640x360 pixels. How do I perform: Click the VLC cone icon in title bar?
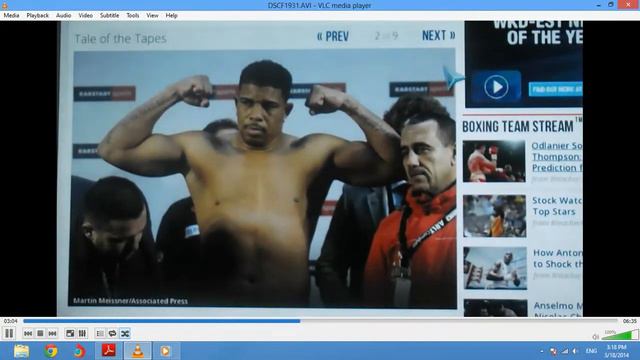[4, 5]
